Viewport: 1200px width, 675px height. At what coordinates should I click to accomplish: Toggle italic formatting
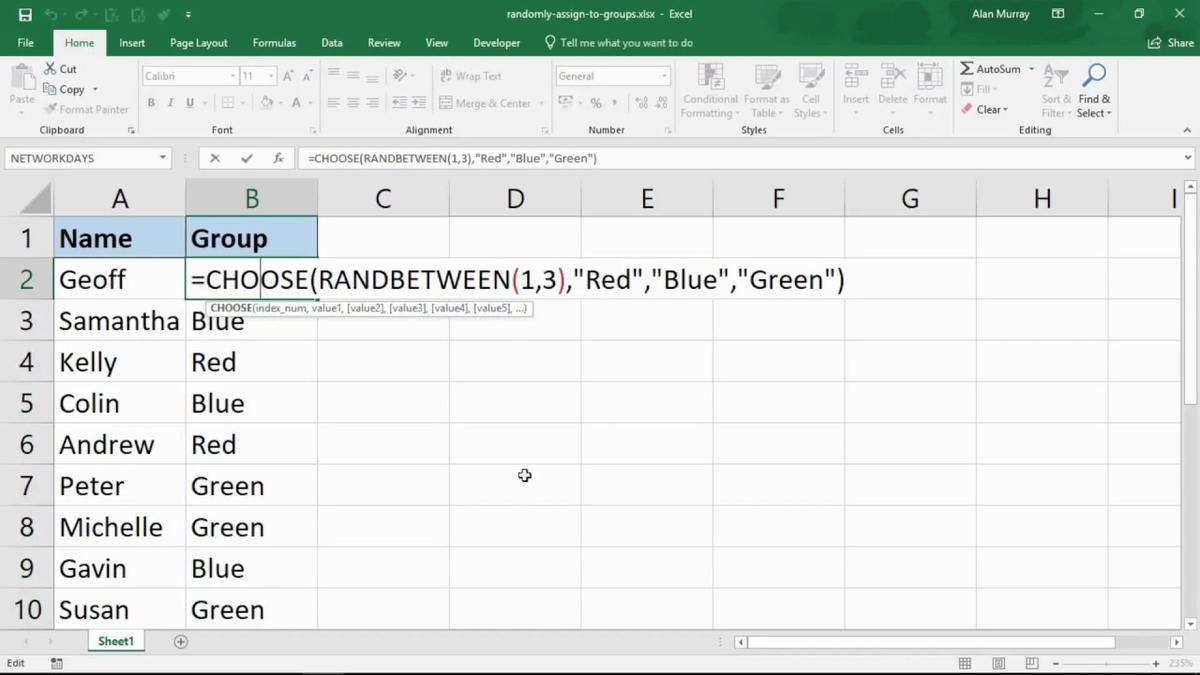[170, 102]
